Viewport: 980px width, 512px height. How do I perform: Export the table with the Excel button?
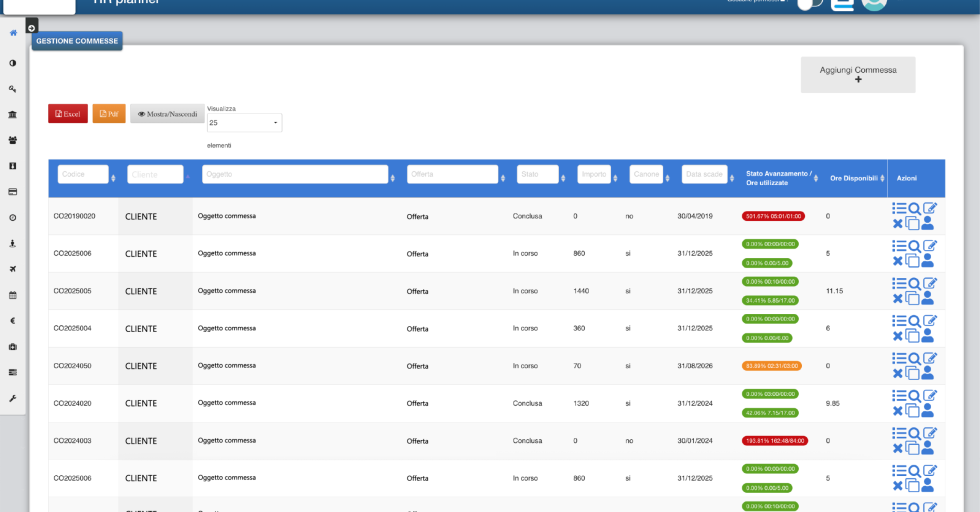tap(68, 114)
